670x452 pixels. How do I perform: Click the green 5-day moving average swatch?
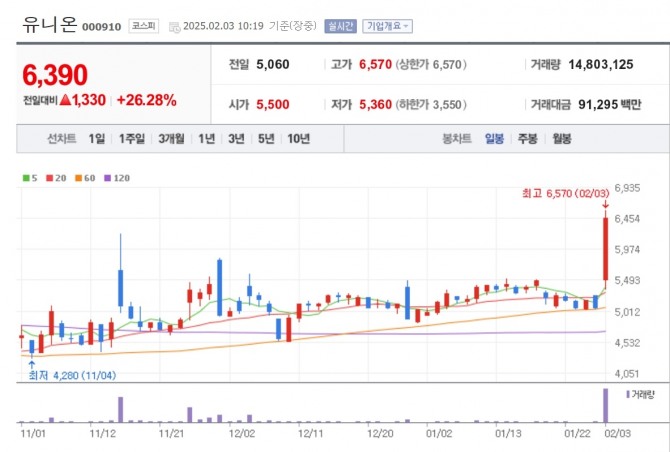pos(25,178)
